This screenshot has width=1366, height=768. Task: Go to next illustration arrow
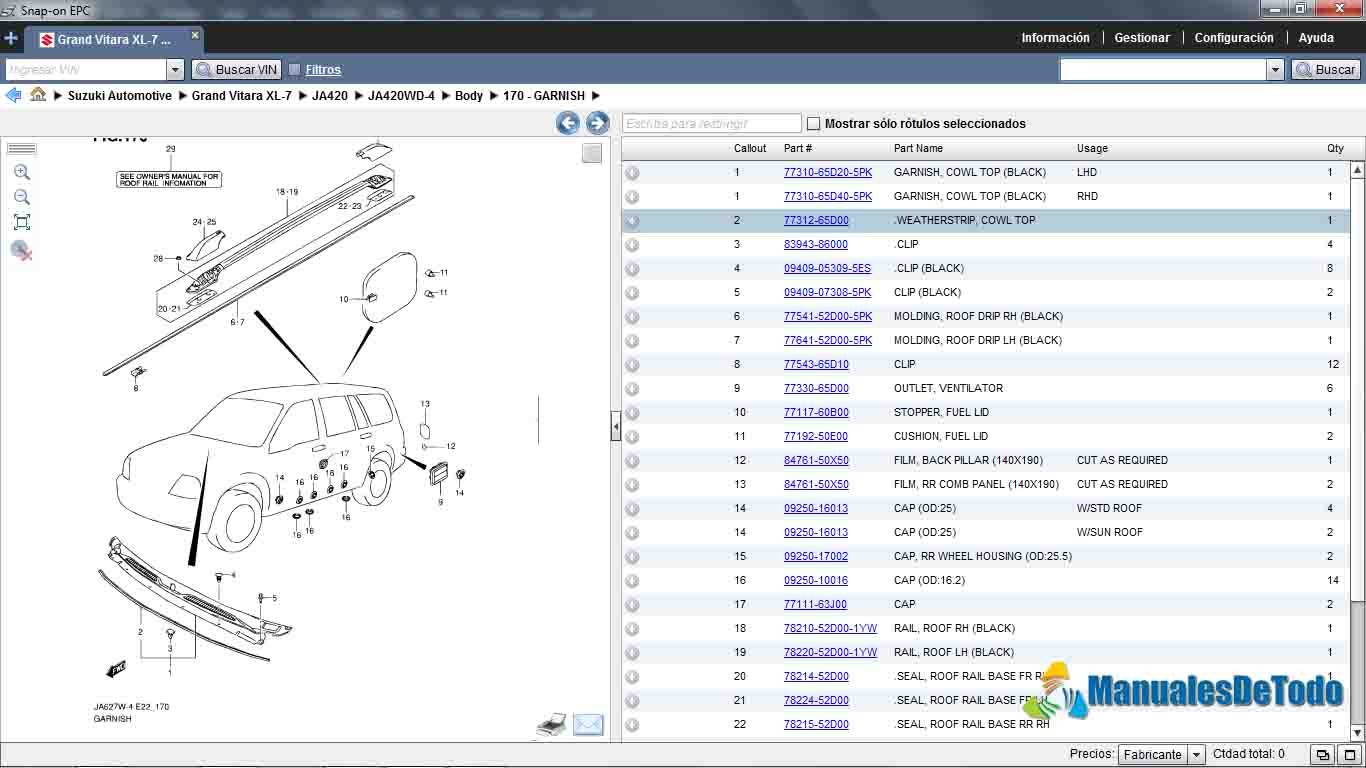pos(597,123)
